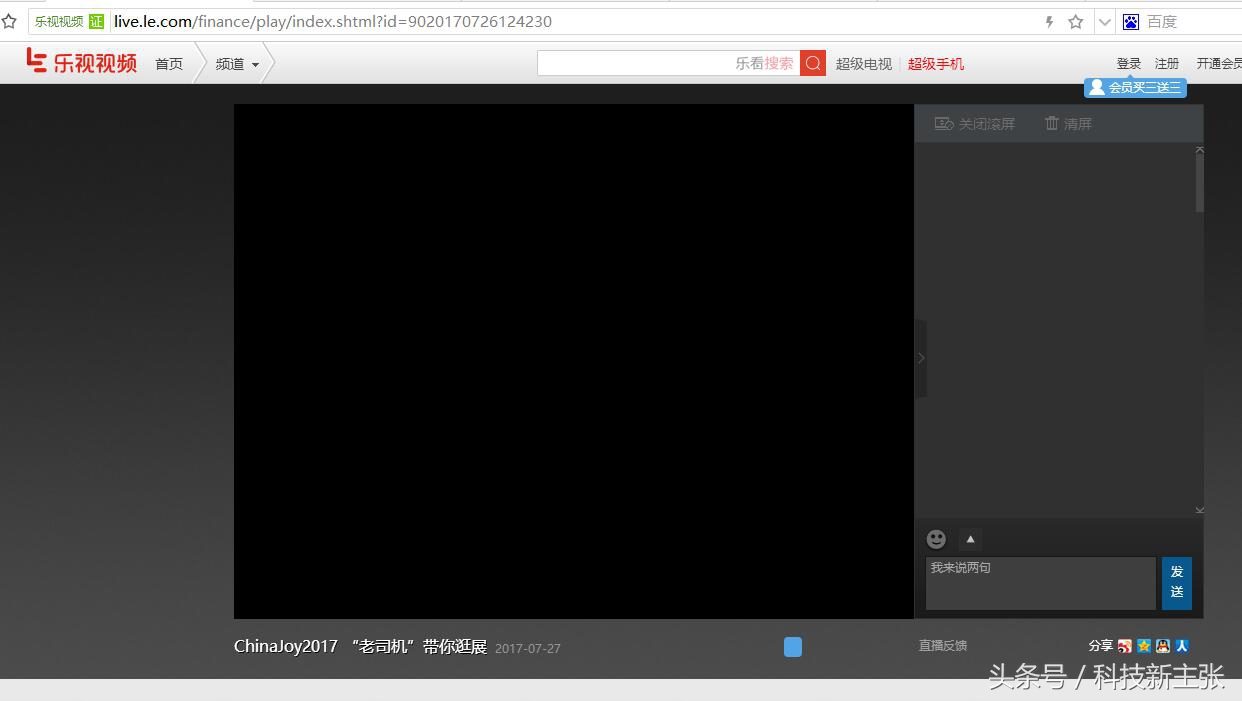1242x701 pixels.
Task: Share via the QQ penguin icon
Action: (x=1161, y=646)
